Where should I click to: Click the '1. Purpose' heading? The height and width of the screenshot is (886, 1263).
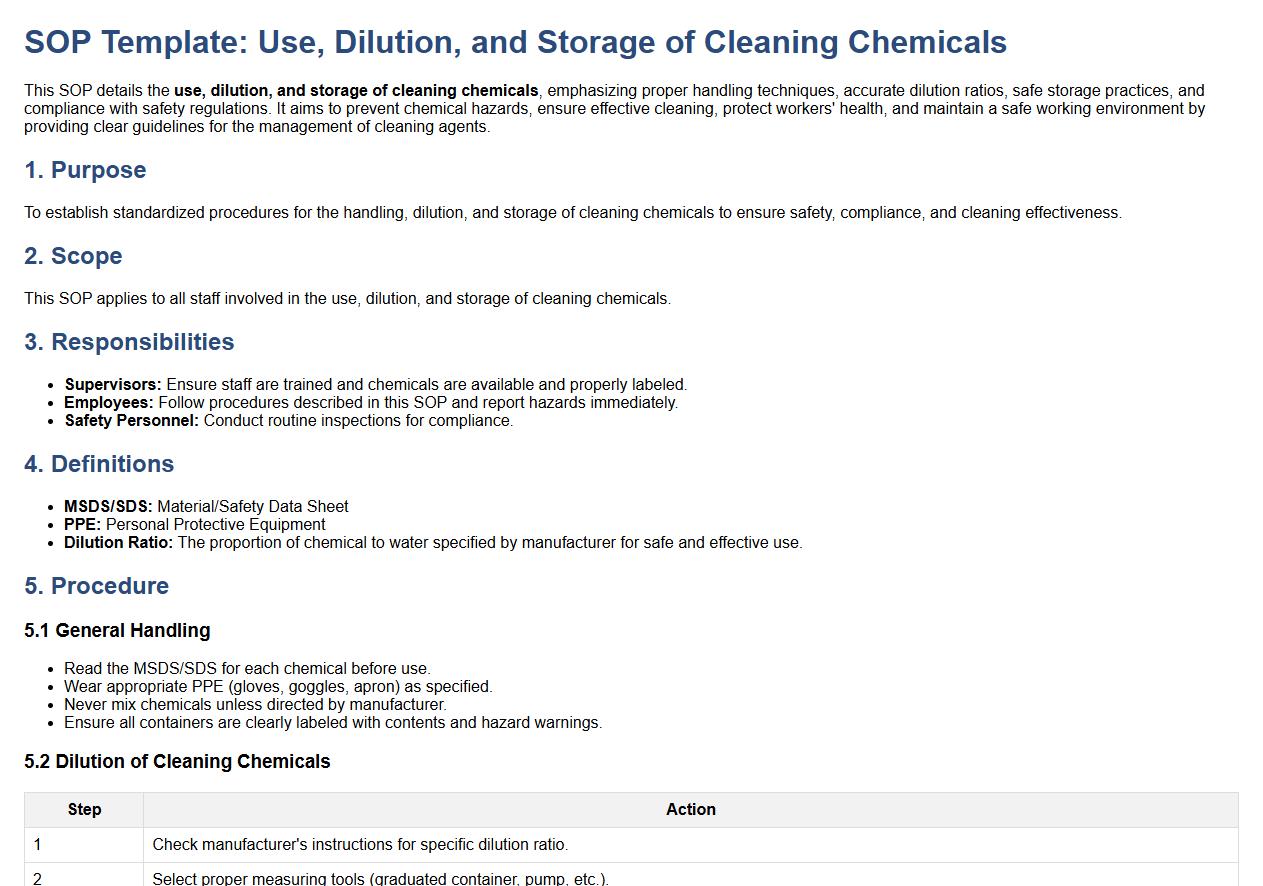(x=85, y=170)
